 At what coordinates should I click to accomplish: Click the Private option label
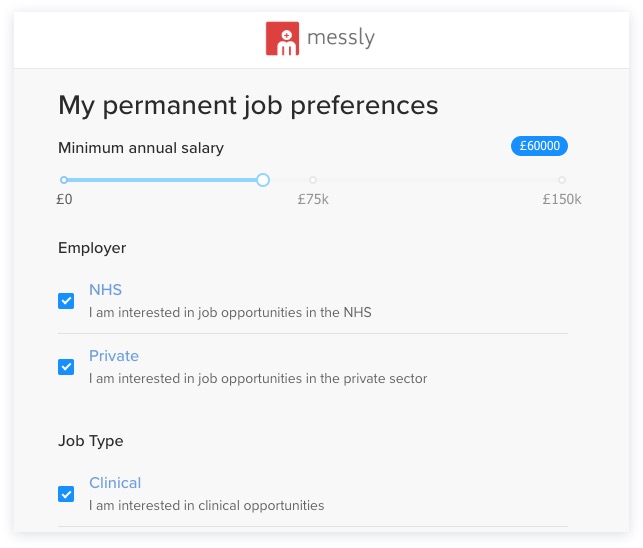tap(114, 356)
